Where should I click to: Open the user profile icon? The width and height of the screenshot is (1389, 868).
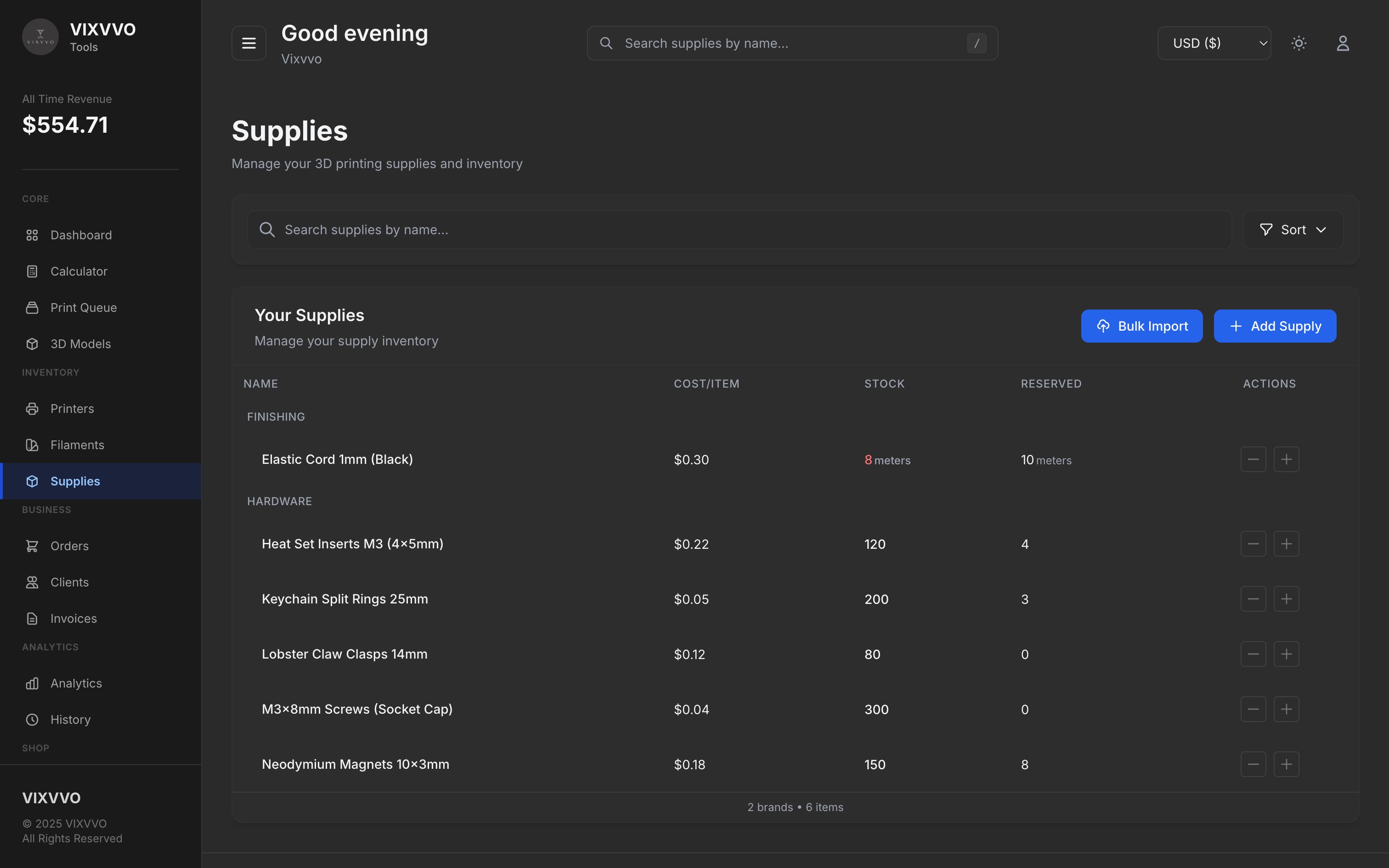tap(1343, 43)
